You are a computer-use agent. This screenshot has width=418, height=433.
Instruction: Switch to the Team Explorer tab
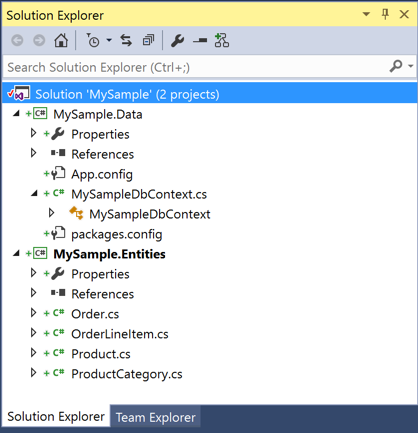coord(155,417)
